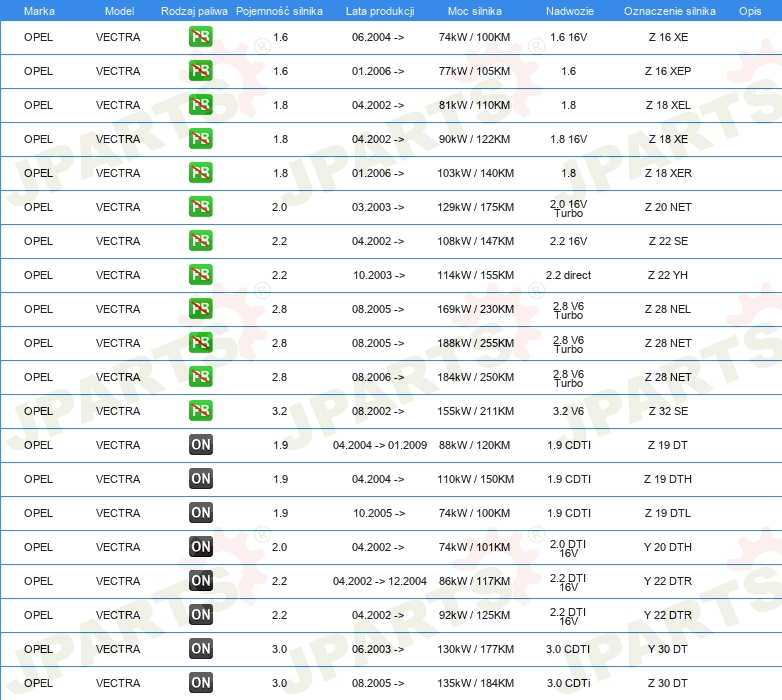Click the Nadwozie column header

click(570, 11)
